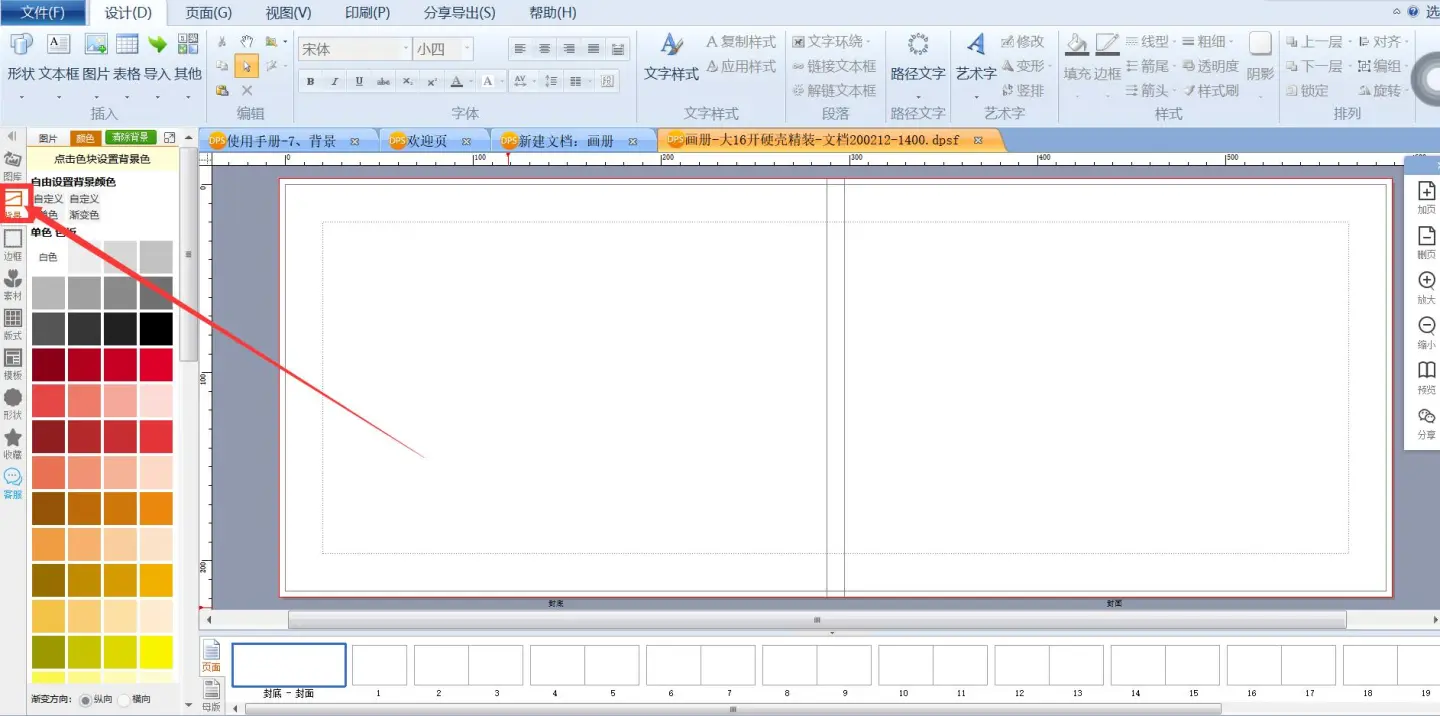This screenshot has height=716, width=1440.
Task: Toggle bold text formatting
Action: (310, 82)
